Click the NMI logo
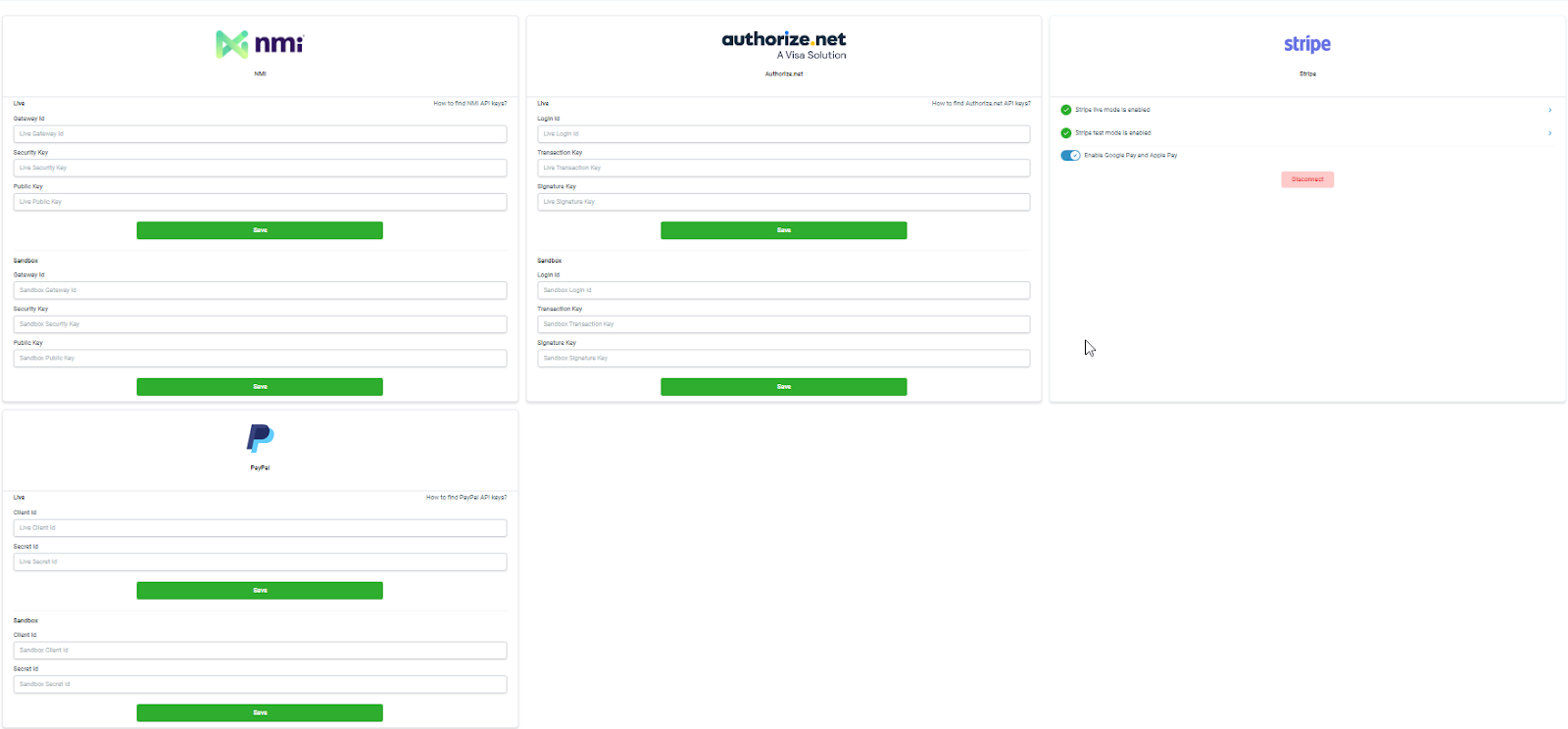The height and width of the screenshot is (729, 1568). (x=260, y=44)
